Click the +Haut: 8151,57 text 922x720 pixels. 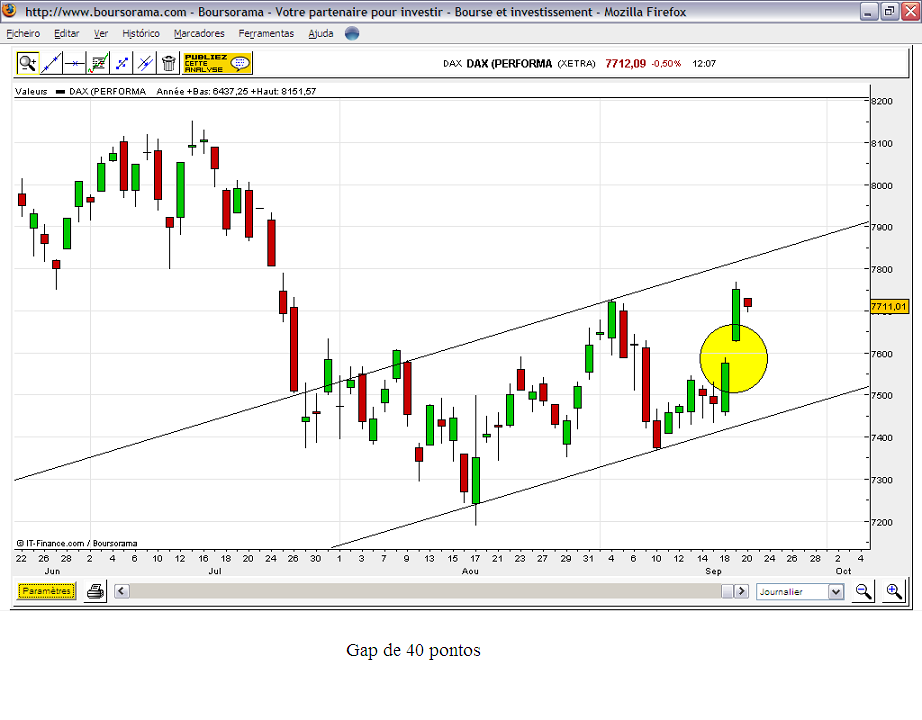pyautogui.click(x=283, y=91)
